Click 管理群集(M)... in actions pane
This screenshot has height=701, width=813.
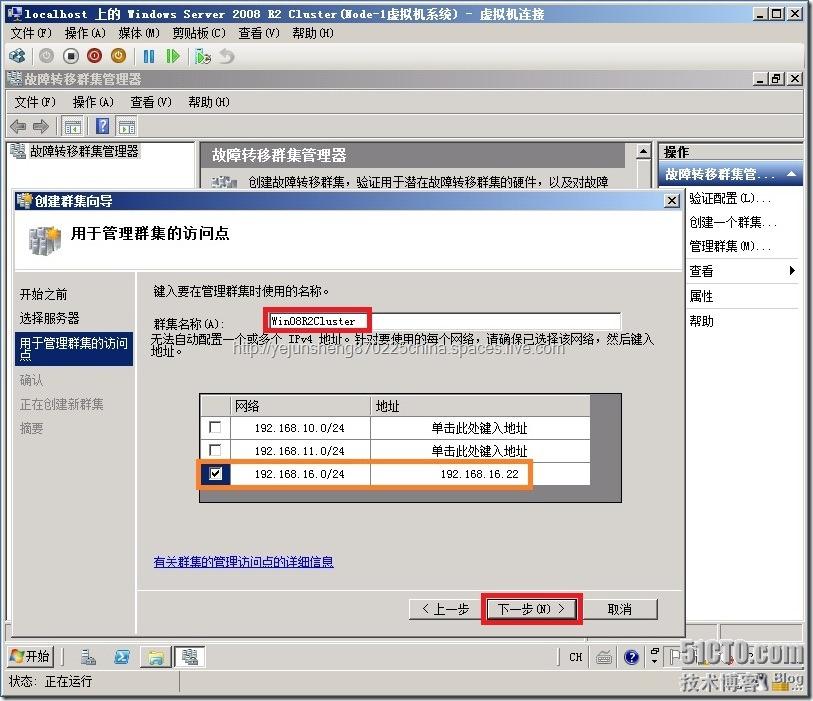click(x=730, y=246)
